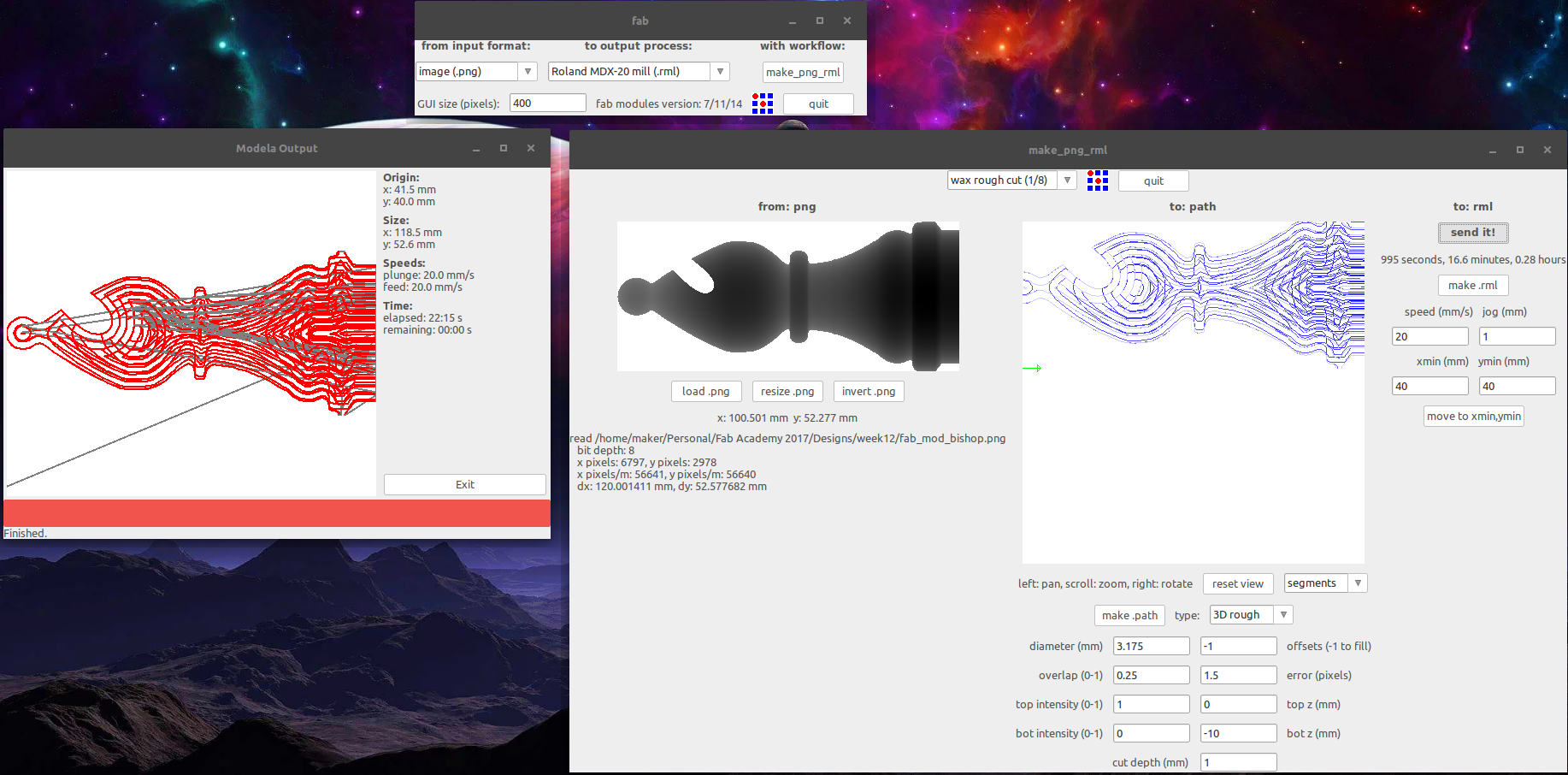
Task: Click the make .path button
Action: [1129, 616]
